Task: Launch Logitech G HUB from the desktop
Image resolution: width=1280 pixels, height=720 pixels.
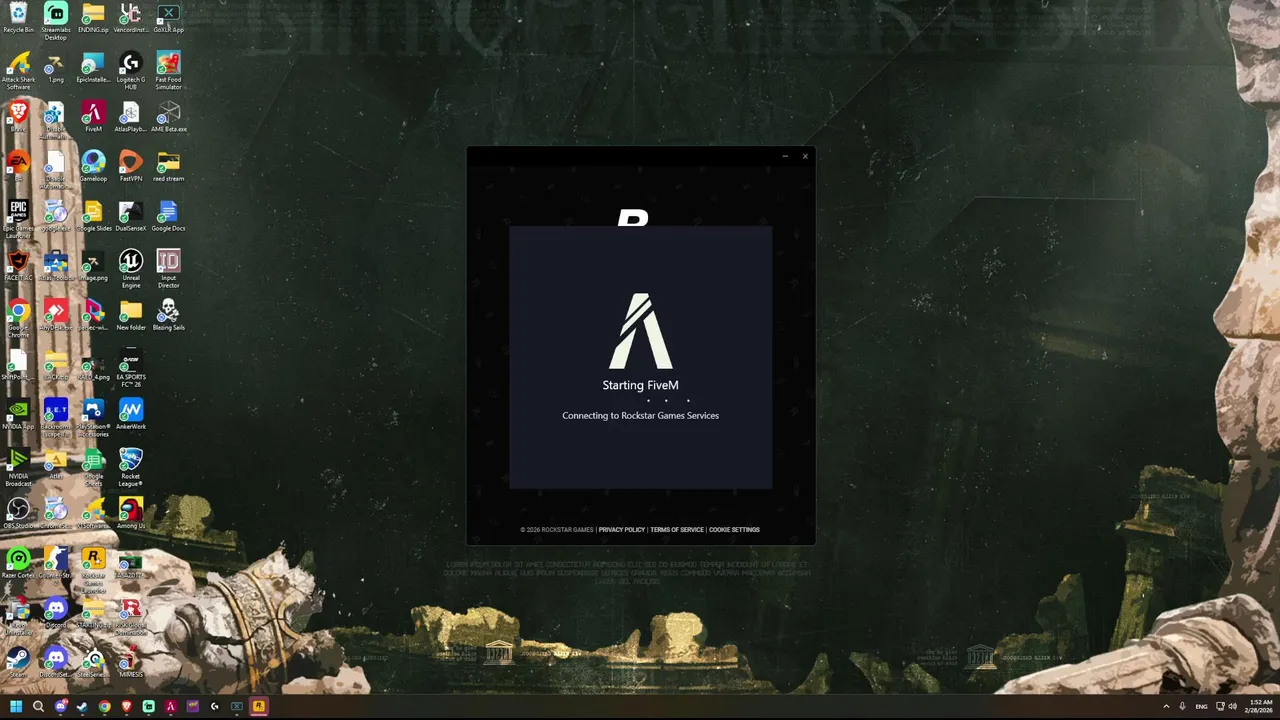Action: point(131,71)
